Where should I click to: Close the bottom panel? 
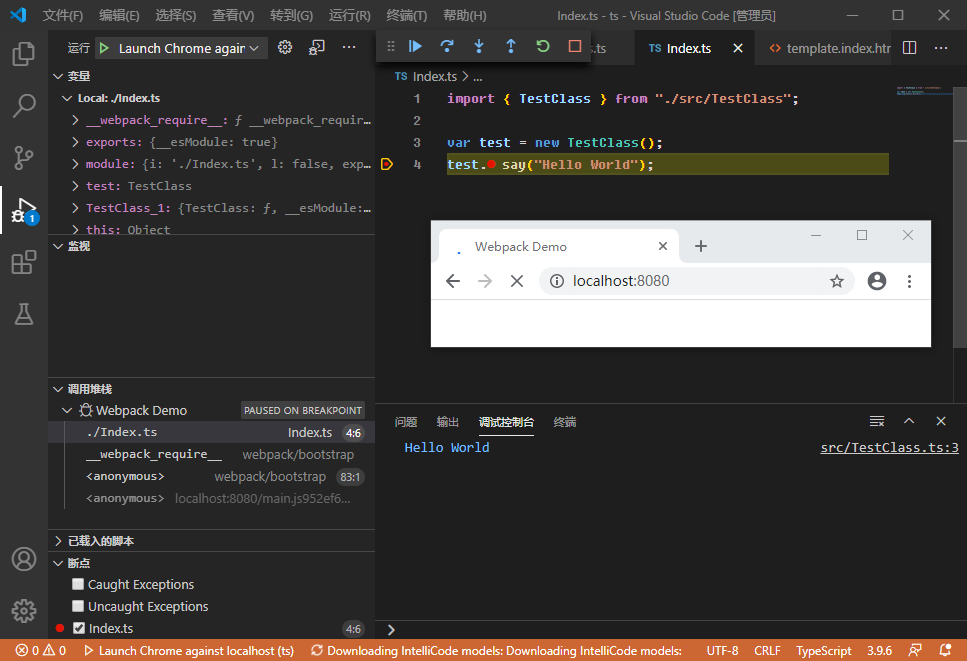(x=940, y=421)
